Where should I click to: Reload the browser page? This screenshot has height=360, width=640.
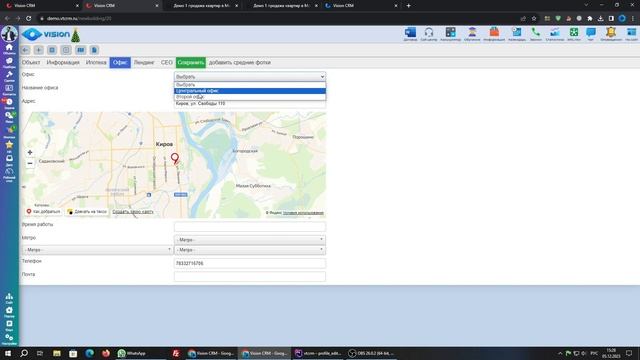[29, 18]
